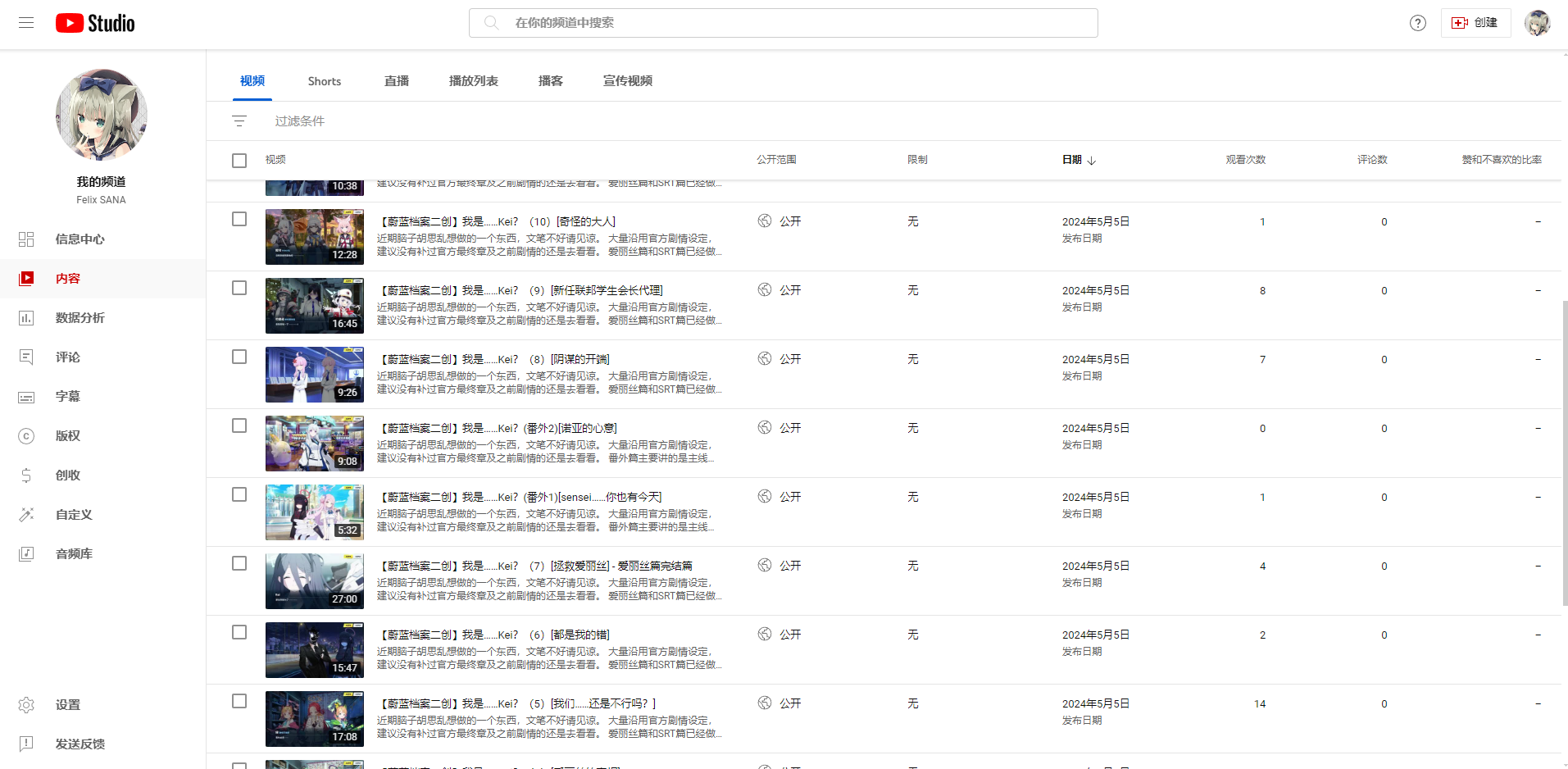
Task: Open the Dashboard icon (信息中心)
Action: click(x=26, y=239)
